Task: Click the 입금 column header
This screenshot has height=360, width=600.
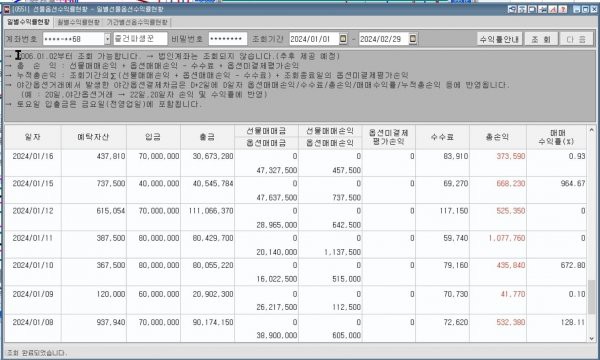Action: coord(153,137)
